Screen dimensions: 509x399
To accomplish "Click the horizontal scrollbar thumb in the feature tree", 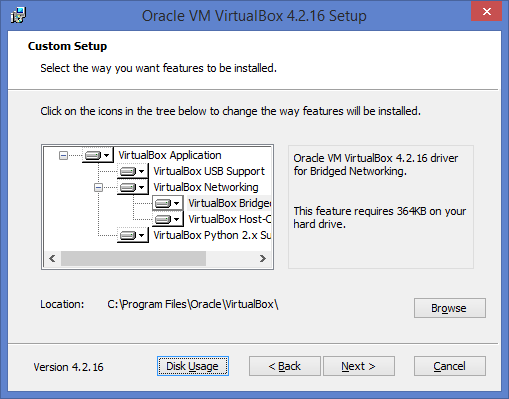I will 133,258.
